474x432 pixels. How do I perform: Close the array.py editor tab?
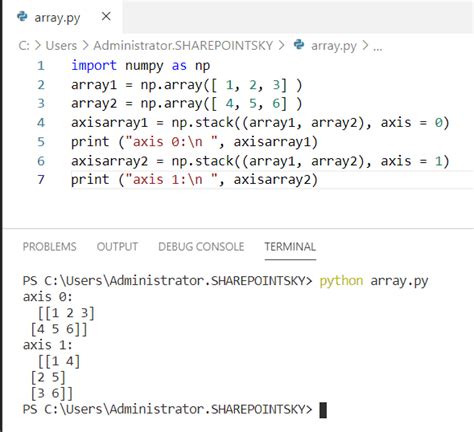coord(106,16)
